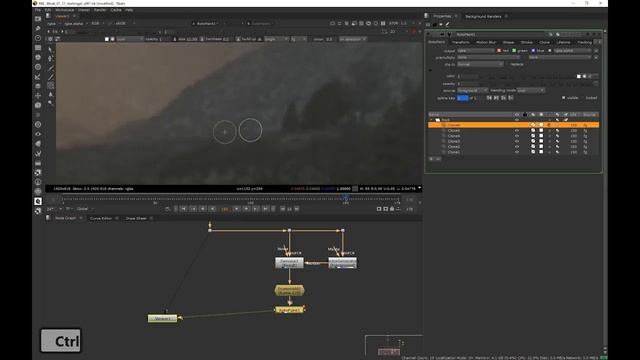Click the play backward button
Image resolution: width=640 pixels, height=360 pixels.
212,209
